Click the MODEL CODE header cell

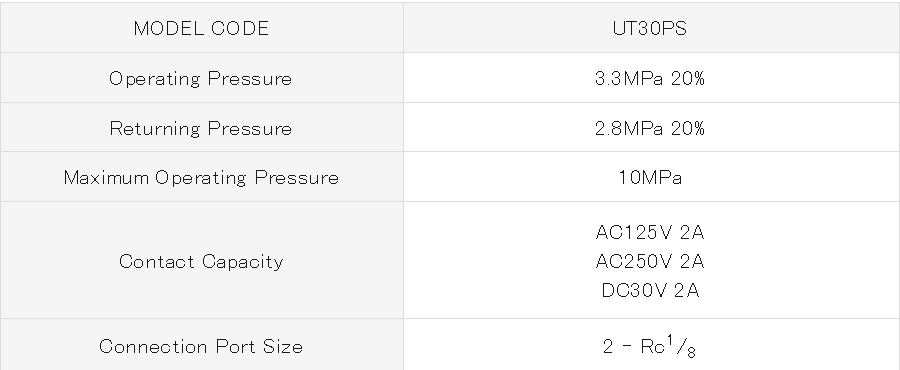(201, 28)
